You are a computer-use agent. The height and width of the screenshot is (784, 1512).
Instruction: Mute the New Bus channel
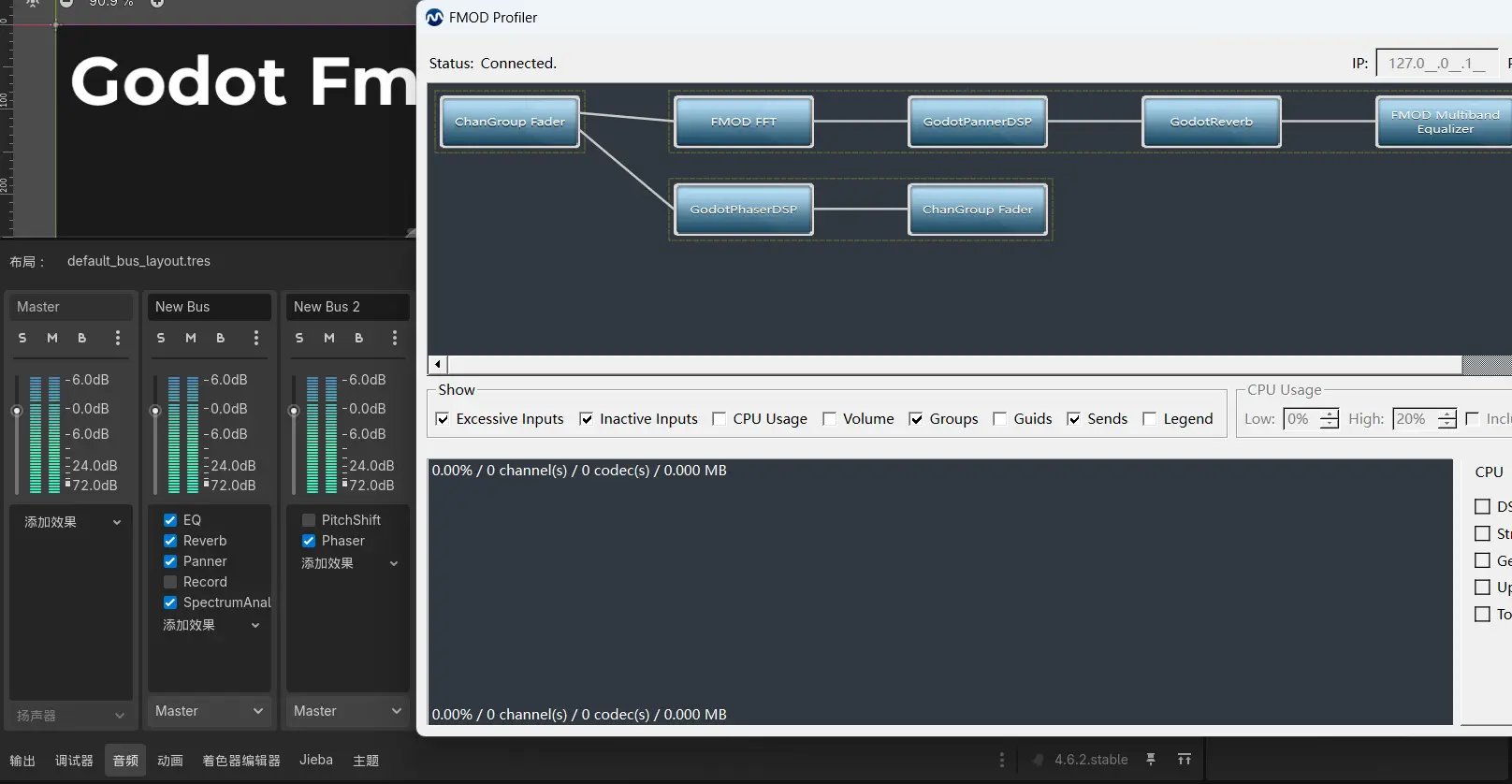[x=191, y=338]
